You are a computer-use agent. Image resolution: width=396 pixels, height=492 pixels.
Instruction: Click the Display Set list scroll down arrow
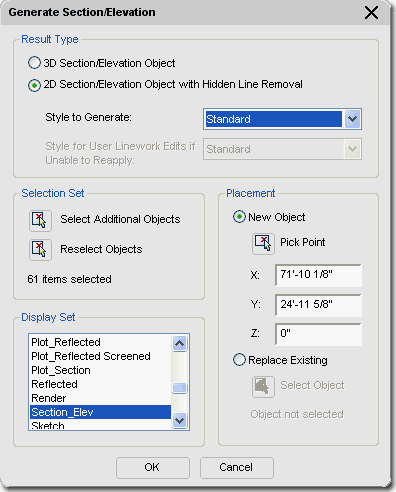(180, 420)
